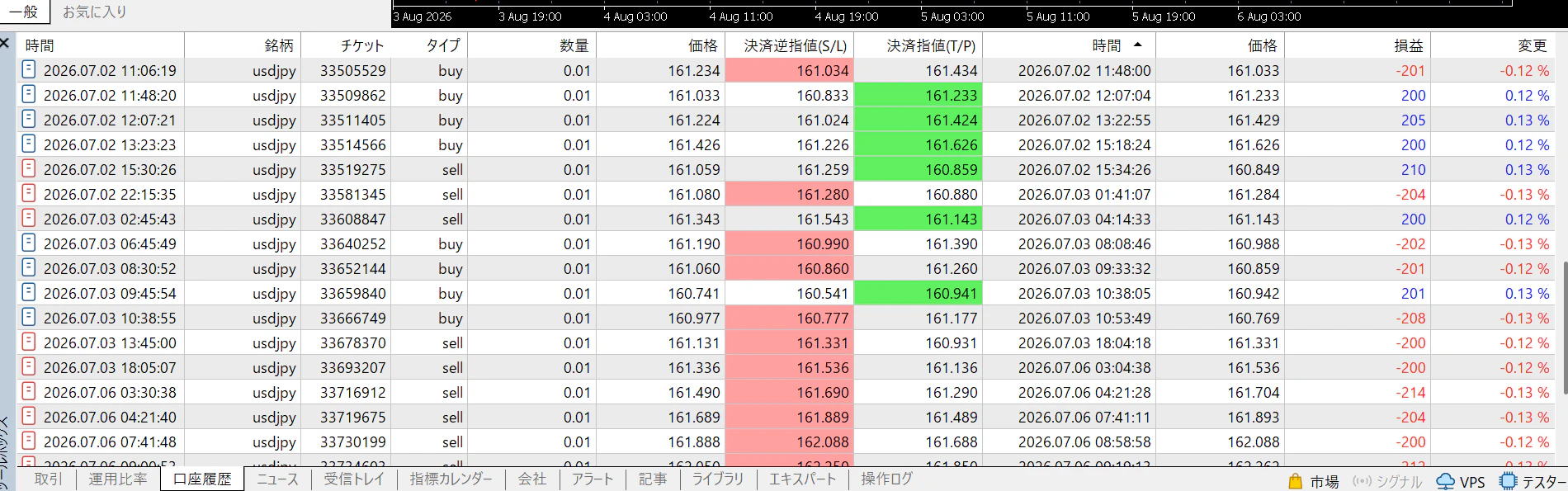The height and width of the screenshot is (491, 1568).
Task: Click the vertical scrollbar thumb of history list
Action: coord(1564,328)
